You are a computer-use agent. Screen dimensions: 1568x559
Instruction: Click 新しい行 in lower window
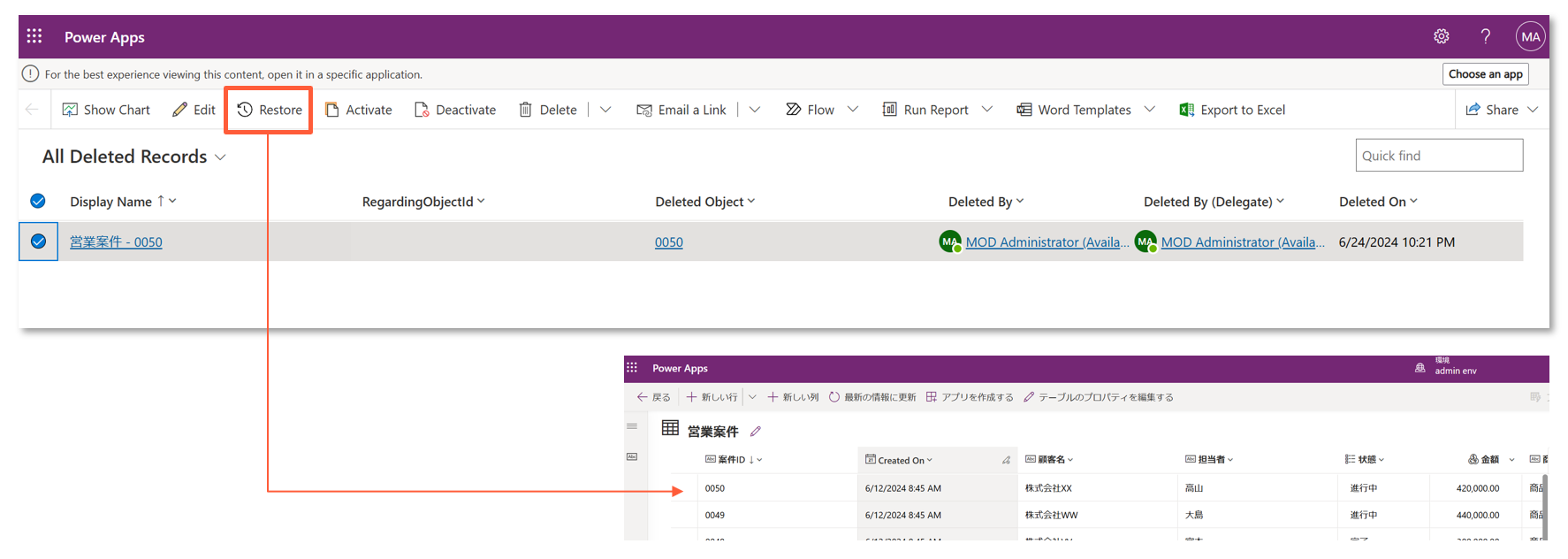pyautogui.click(x=712, y=397)
